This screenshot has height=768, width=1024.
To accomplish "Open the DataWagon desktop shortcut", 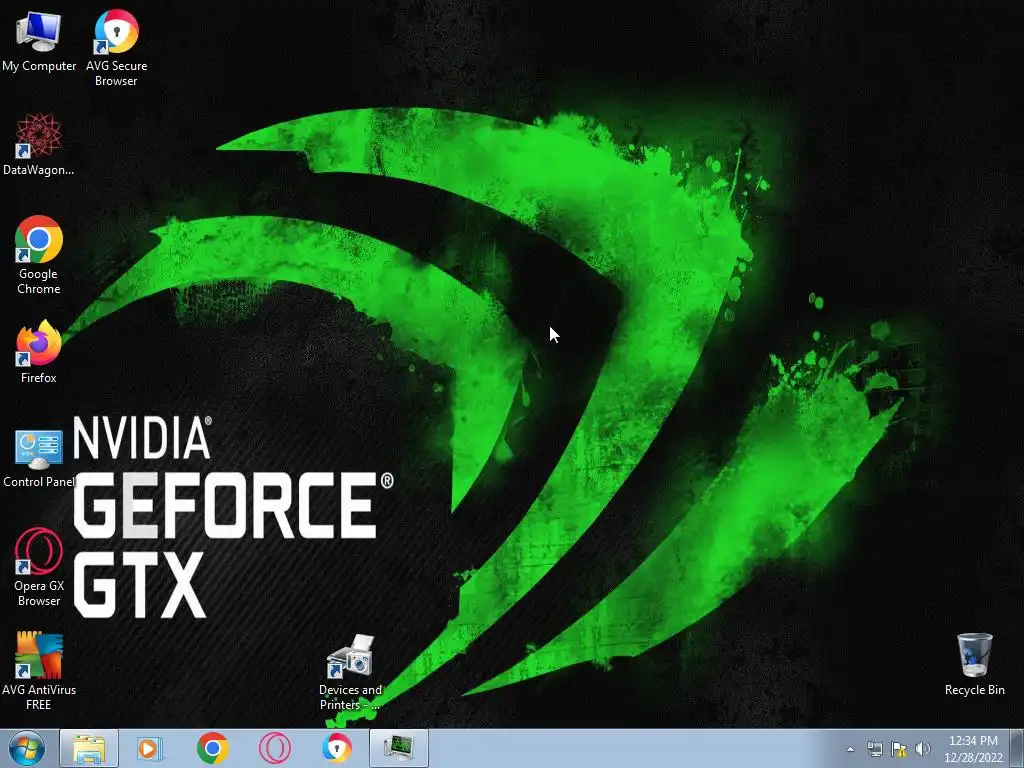I will (39, 144).
